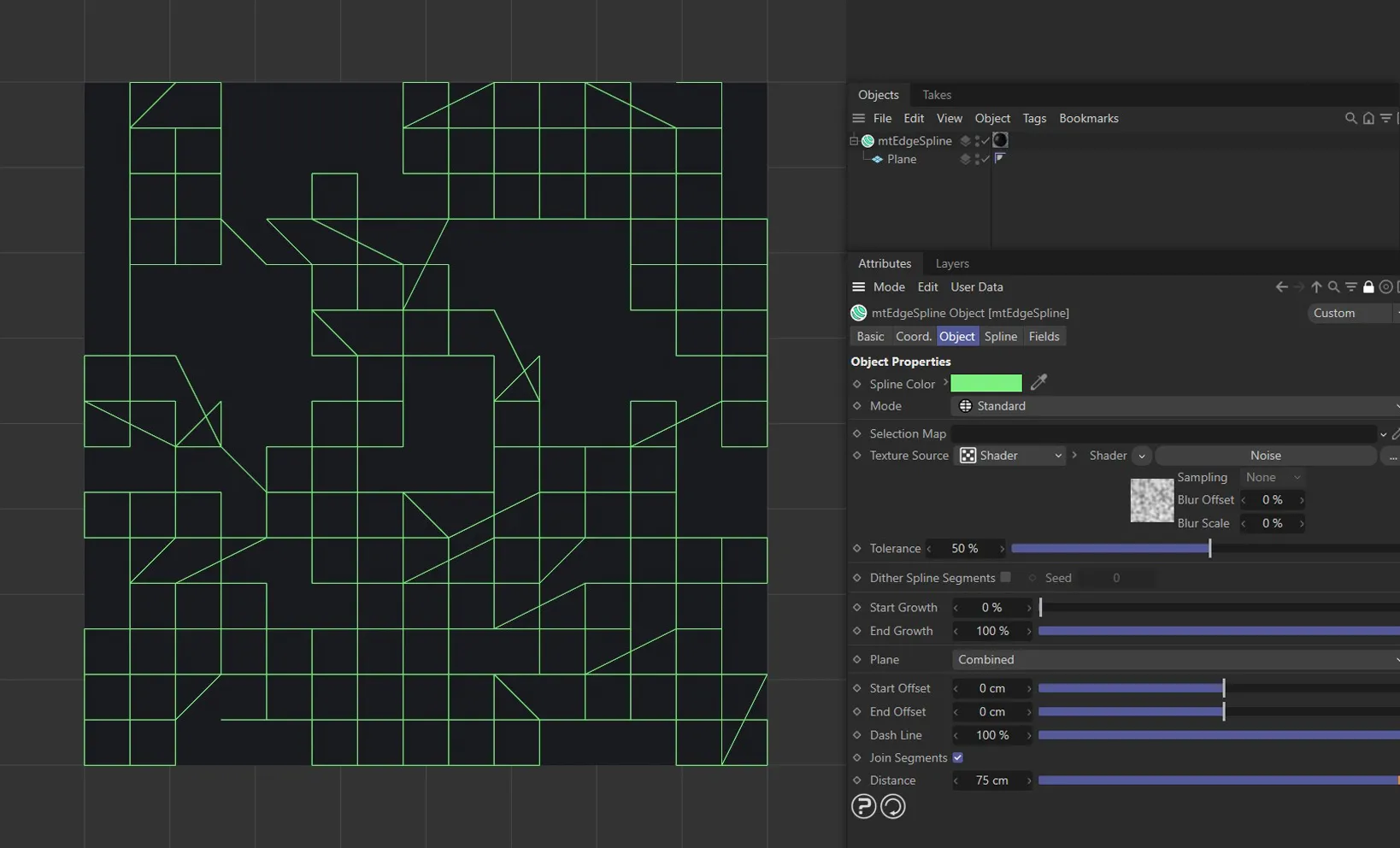
Task: Click the green Spline Color swatch
Action: click(x=986, y=383)
